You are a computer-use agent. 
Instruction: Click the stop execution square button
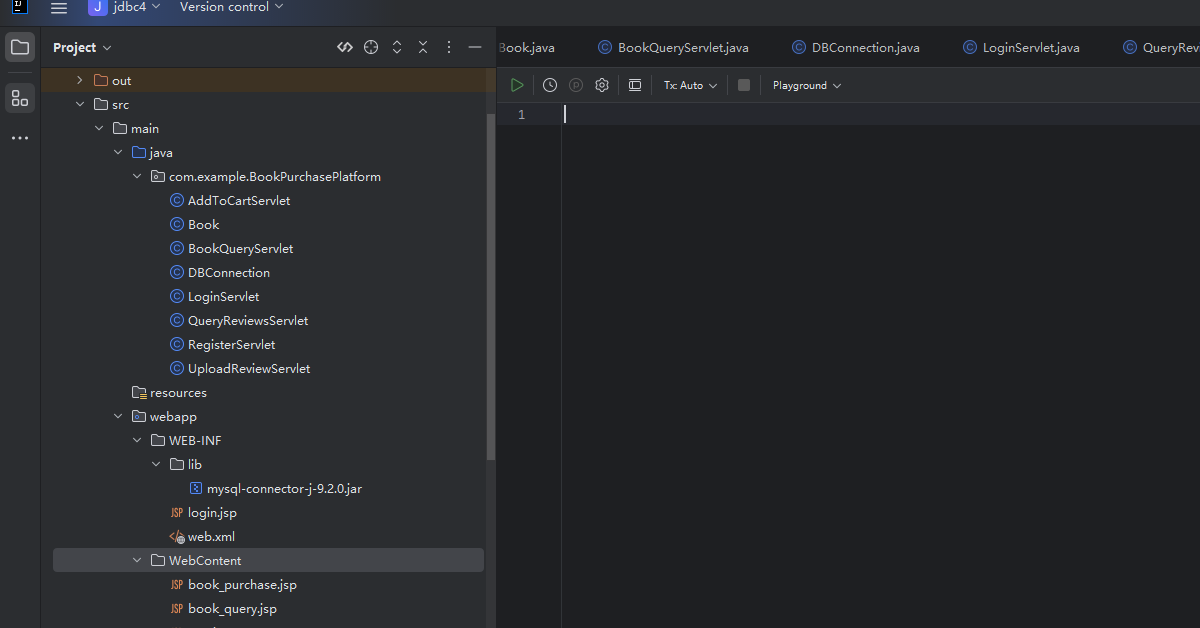pos(744,85)
